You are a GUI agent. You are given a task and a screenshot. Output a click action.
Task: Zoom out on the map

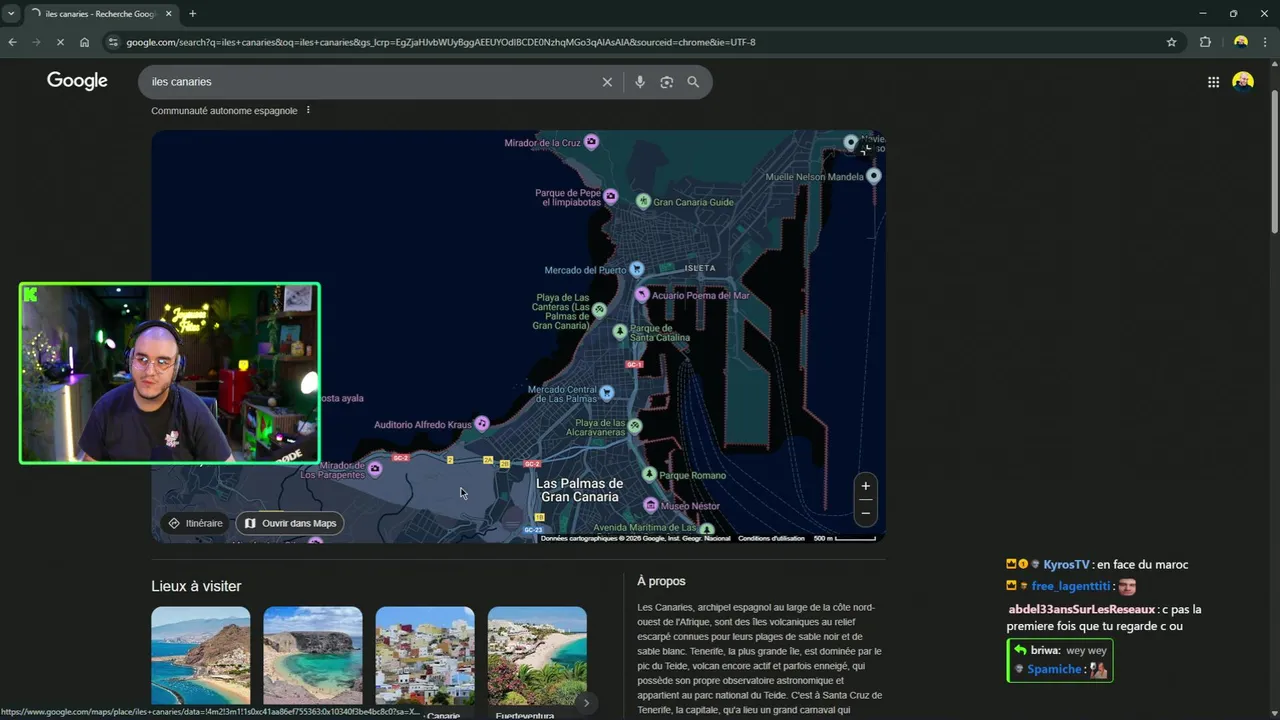pyautogui.click(x=866, y=513)
